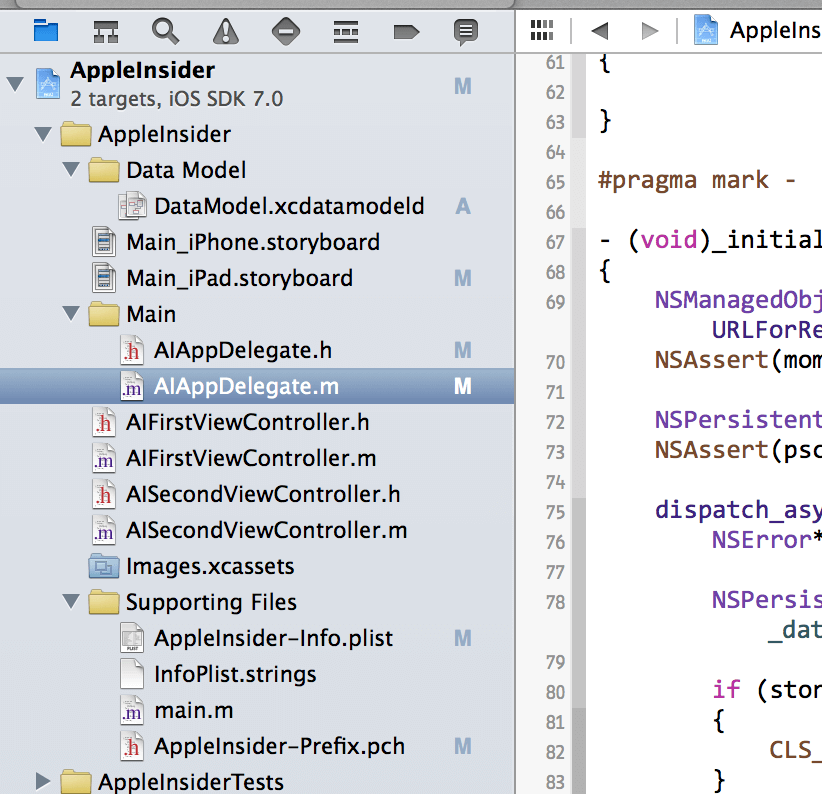Viewport: 822px width, 794px height.
Task: Click the dispatch_async code line
Action: 738,510
